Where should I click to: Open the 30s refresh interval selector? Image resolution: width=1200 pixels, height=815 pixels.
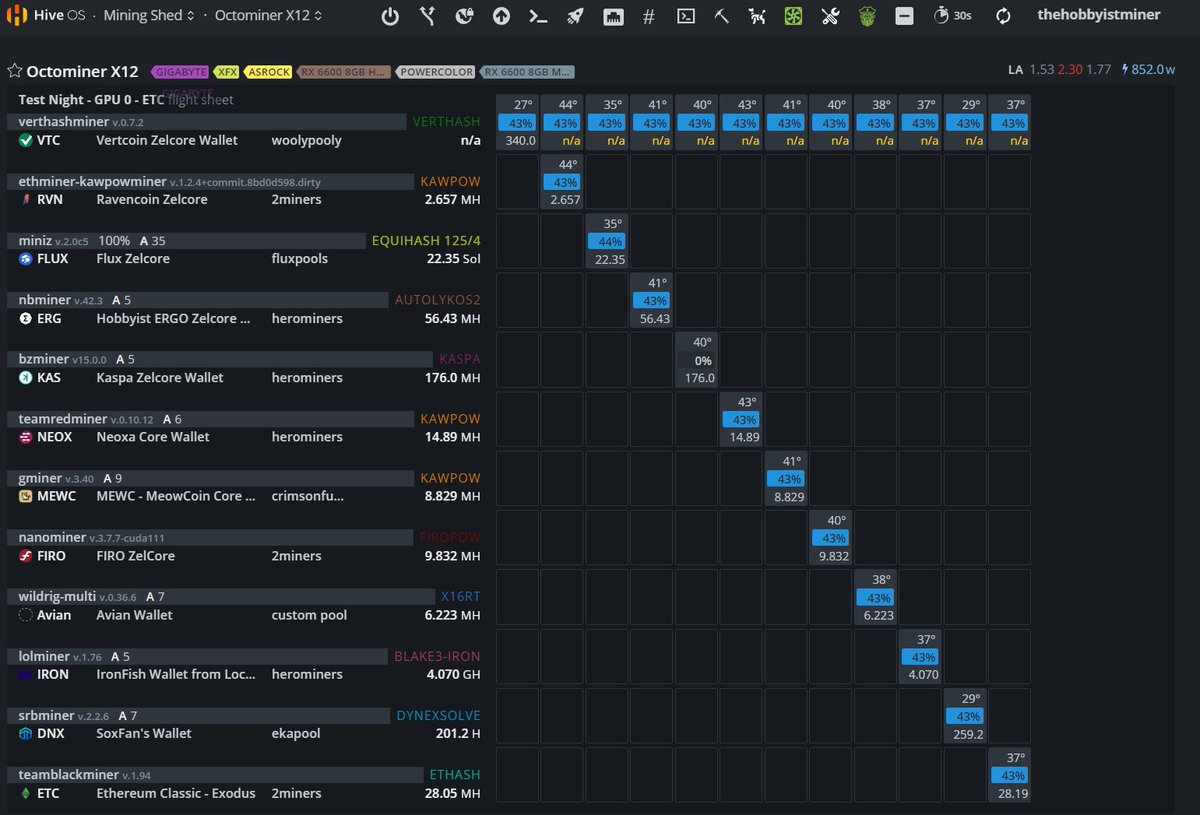coord(952,16)
